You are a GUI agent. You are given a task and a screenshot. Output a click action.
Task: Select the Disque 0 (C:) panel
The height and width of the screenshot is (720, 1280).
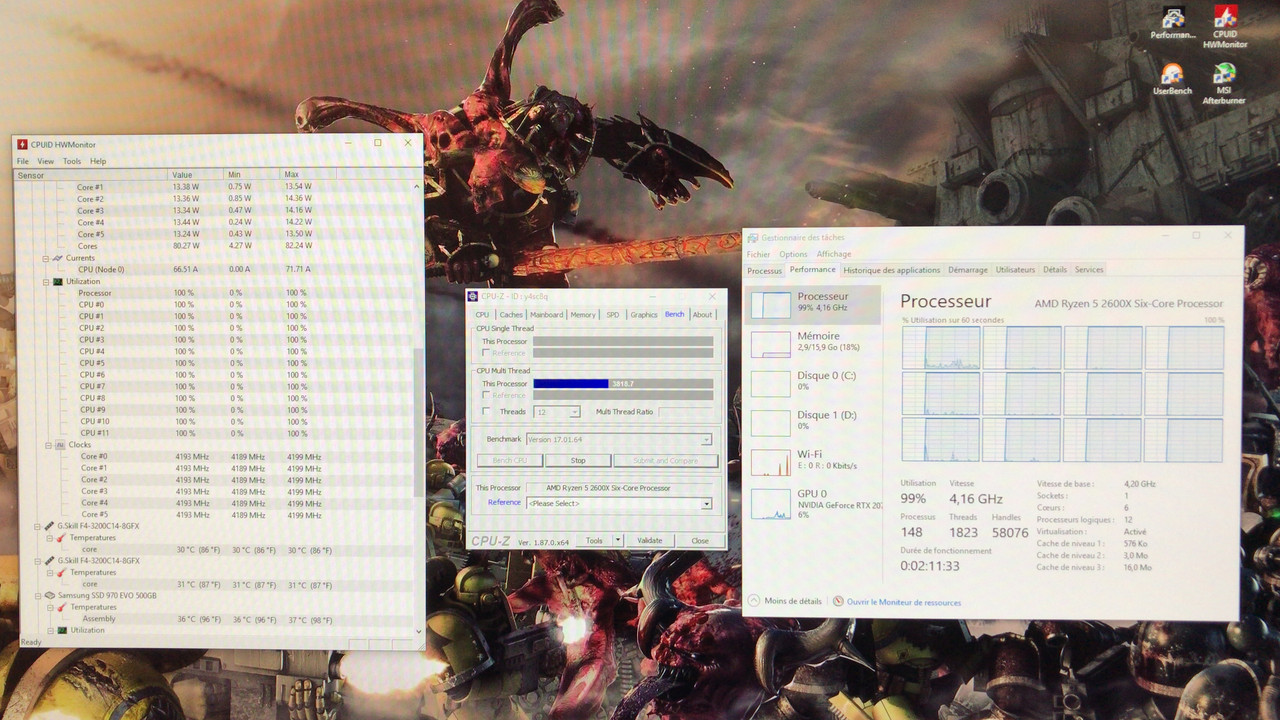coord(812,382)
